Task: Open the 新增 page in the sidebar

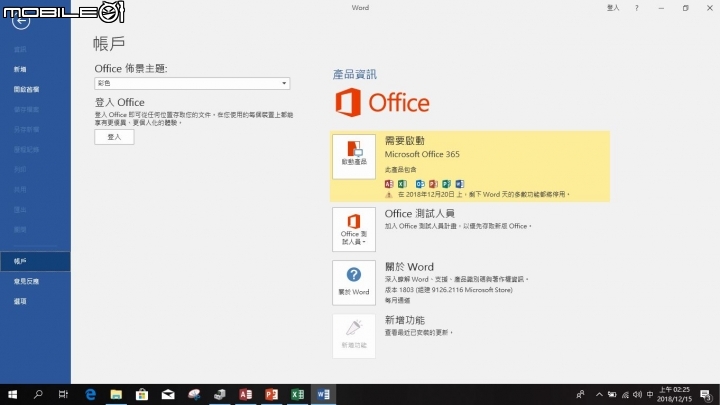Action: tap(20, 69)
